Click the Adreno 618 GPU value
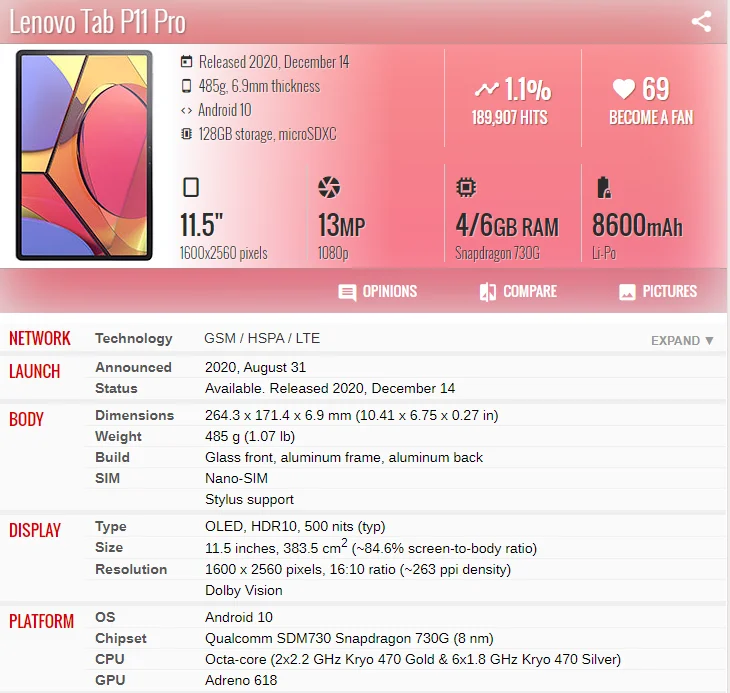 [x=241, y=680]
